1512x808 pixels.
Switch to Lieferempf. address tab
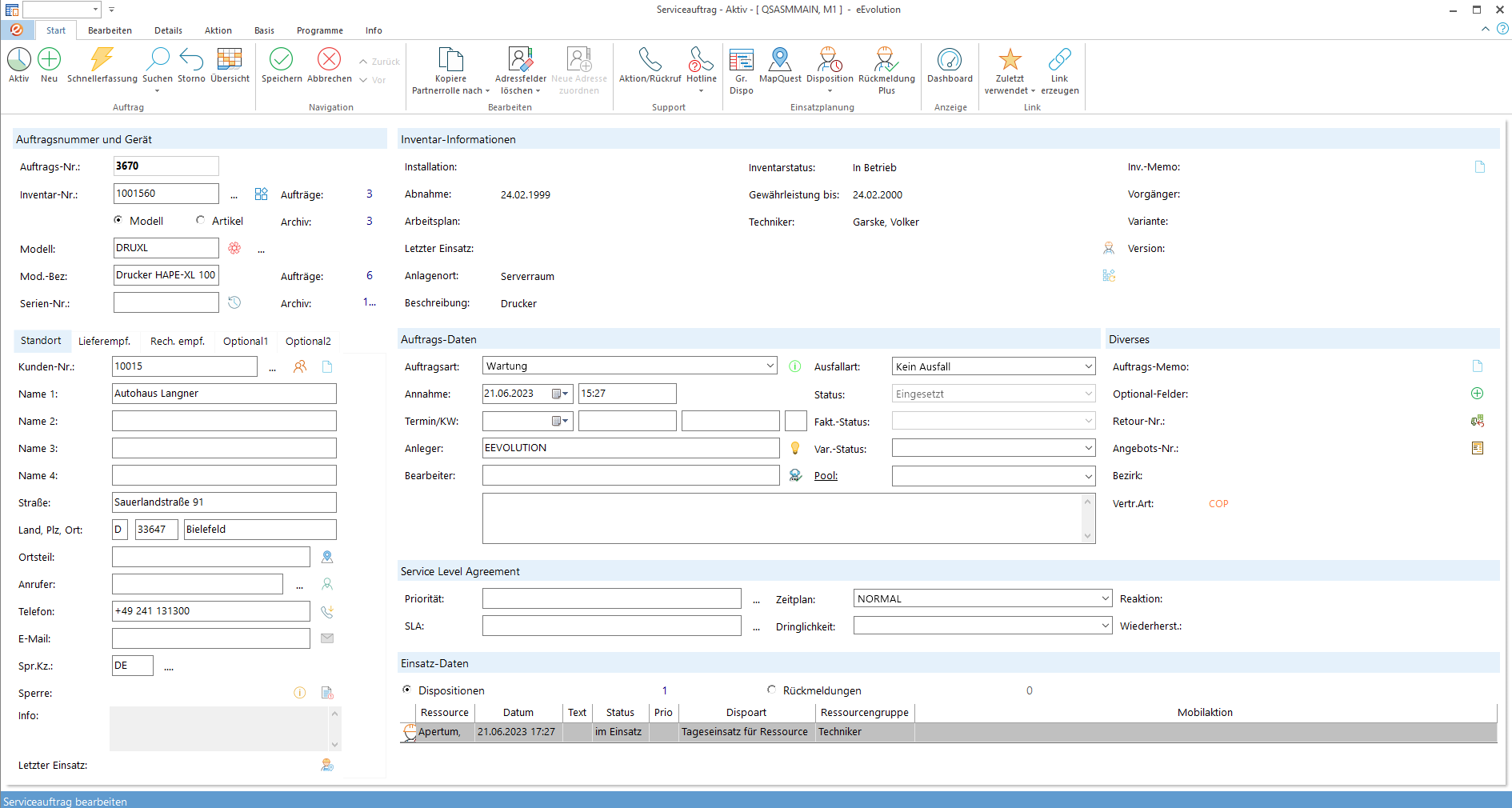[104, 341]
